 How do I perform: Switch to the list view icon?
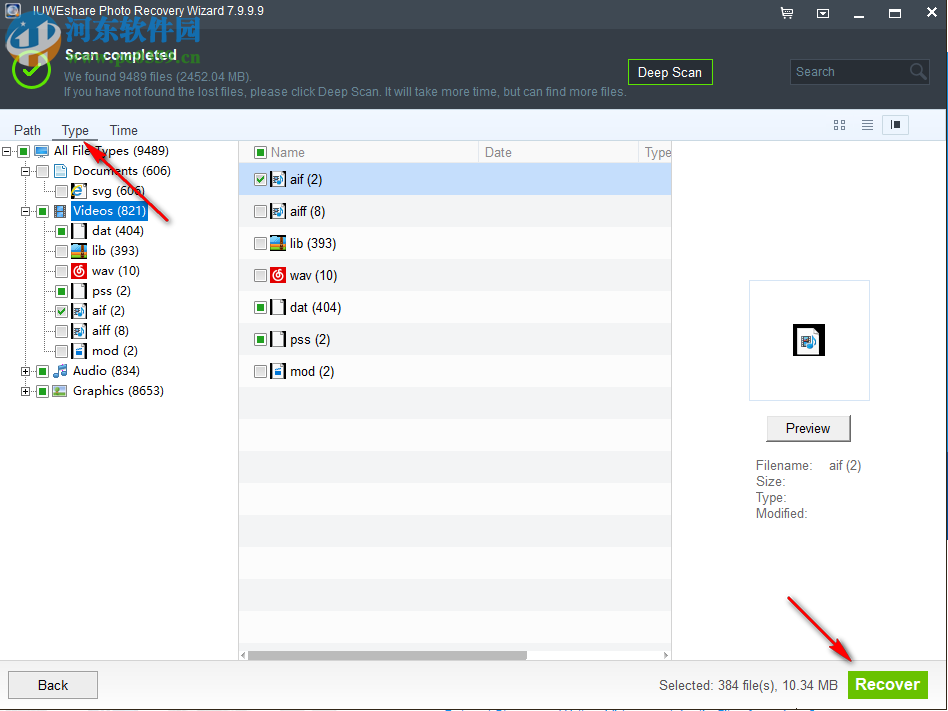tap(866, 125)
